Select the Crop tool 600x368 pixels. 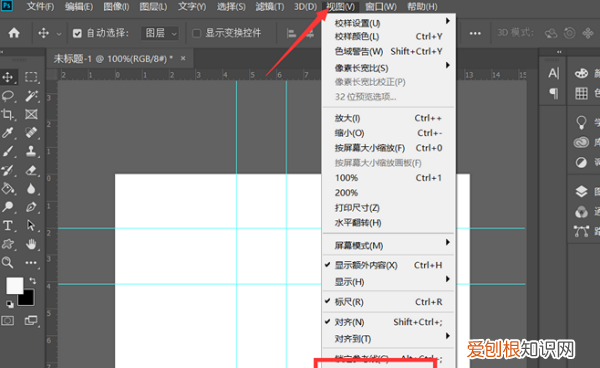pos(8,114)
